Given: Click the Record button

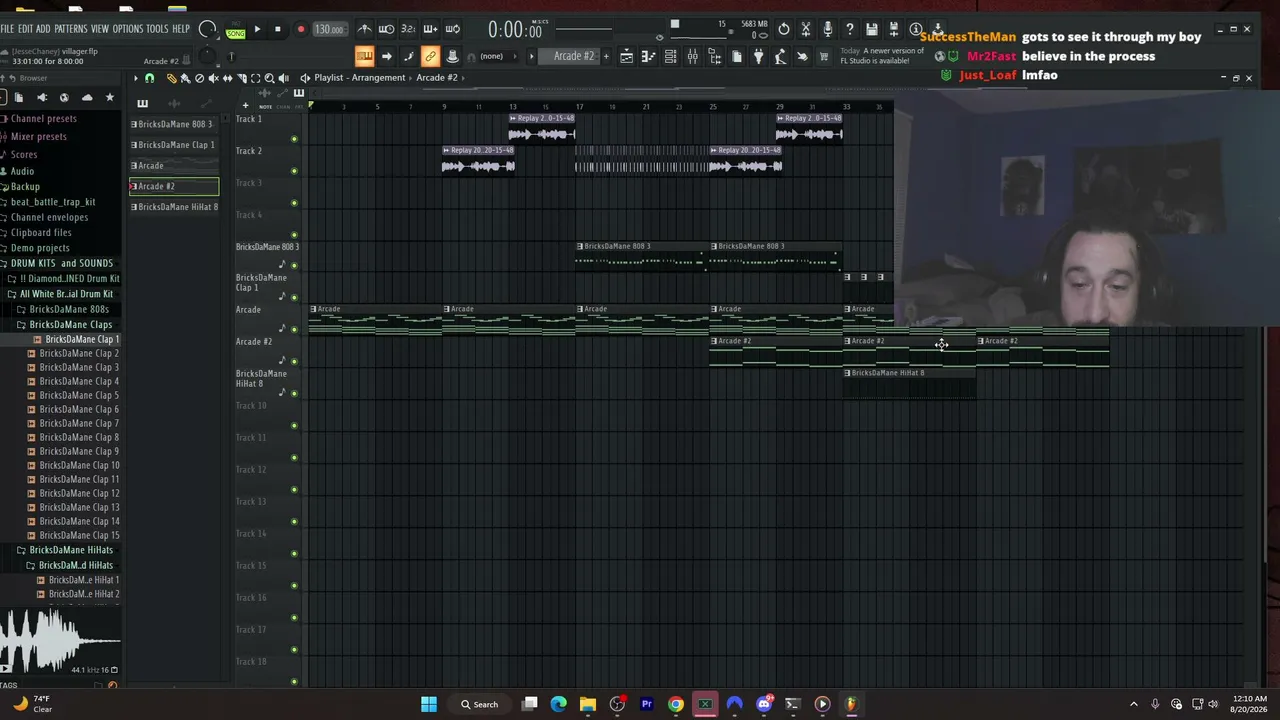Looking at the screenshot, I should click(300, 29).
